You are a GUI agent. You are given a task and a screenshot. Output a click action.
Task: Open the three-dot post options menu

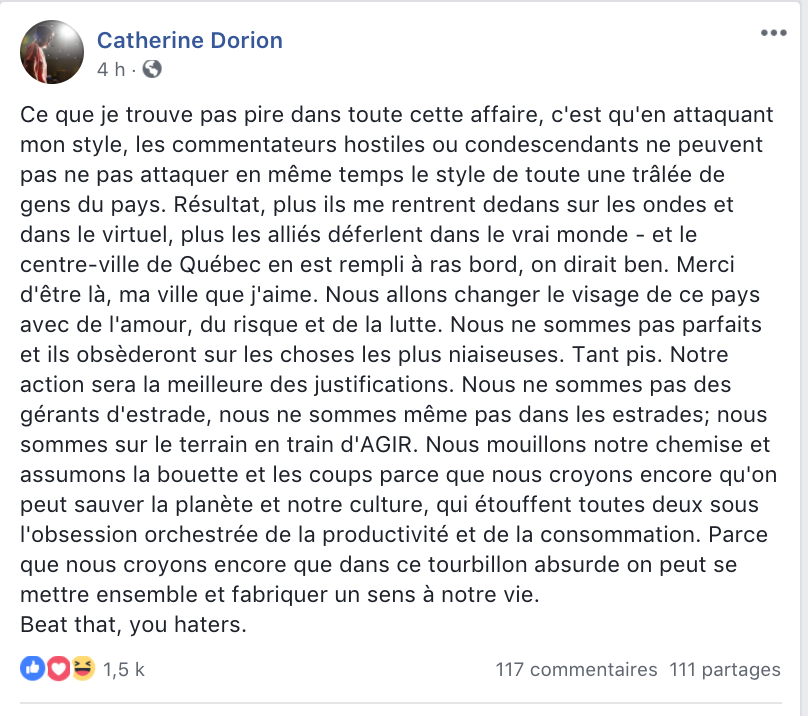click(773, 33)
